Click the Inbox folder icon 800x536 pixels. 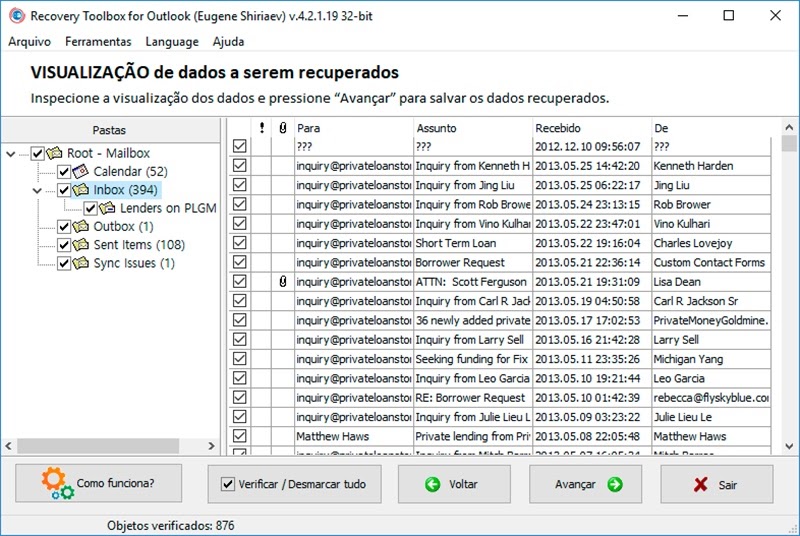(x=81, y=190)
